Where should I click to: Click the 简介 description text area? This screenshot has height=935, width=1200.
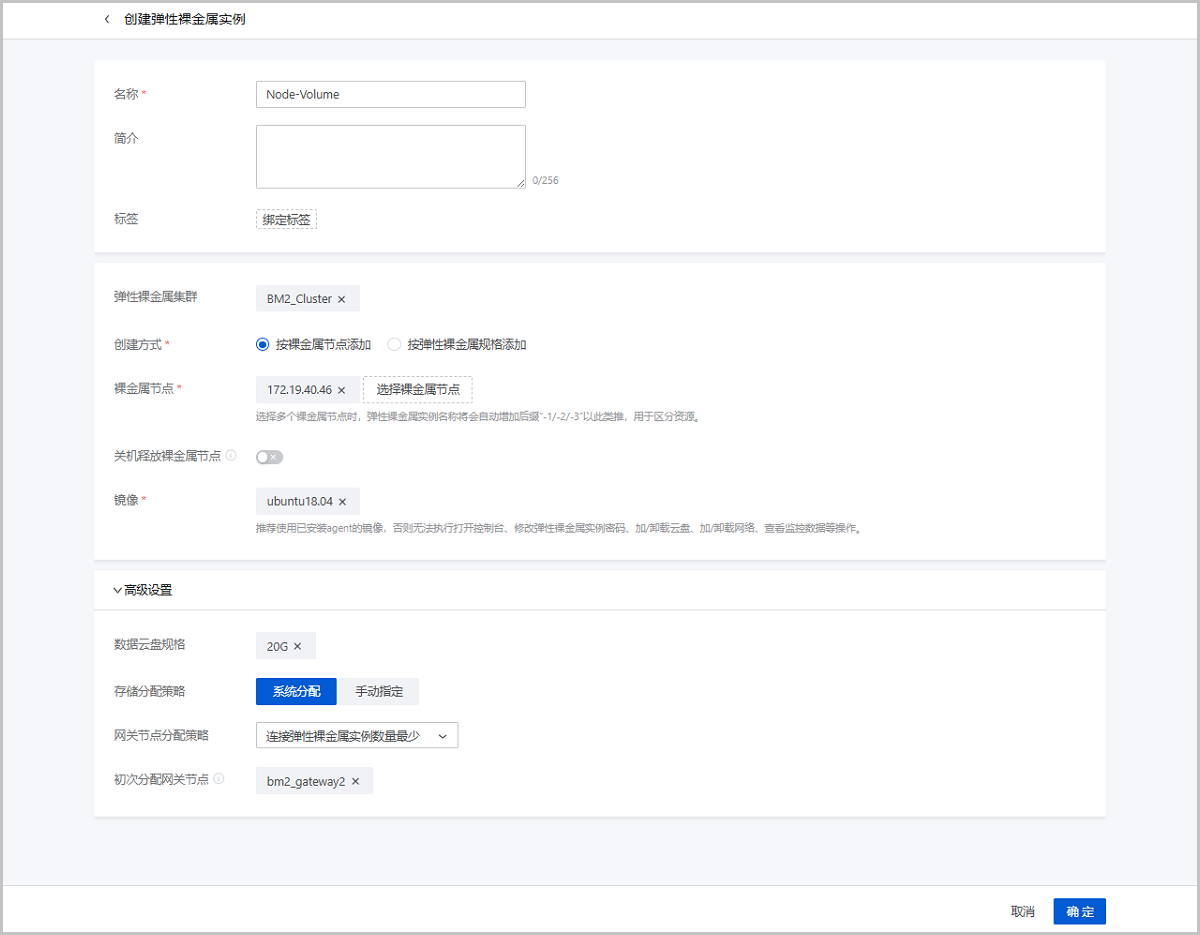[x=390, y=157]
